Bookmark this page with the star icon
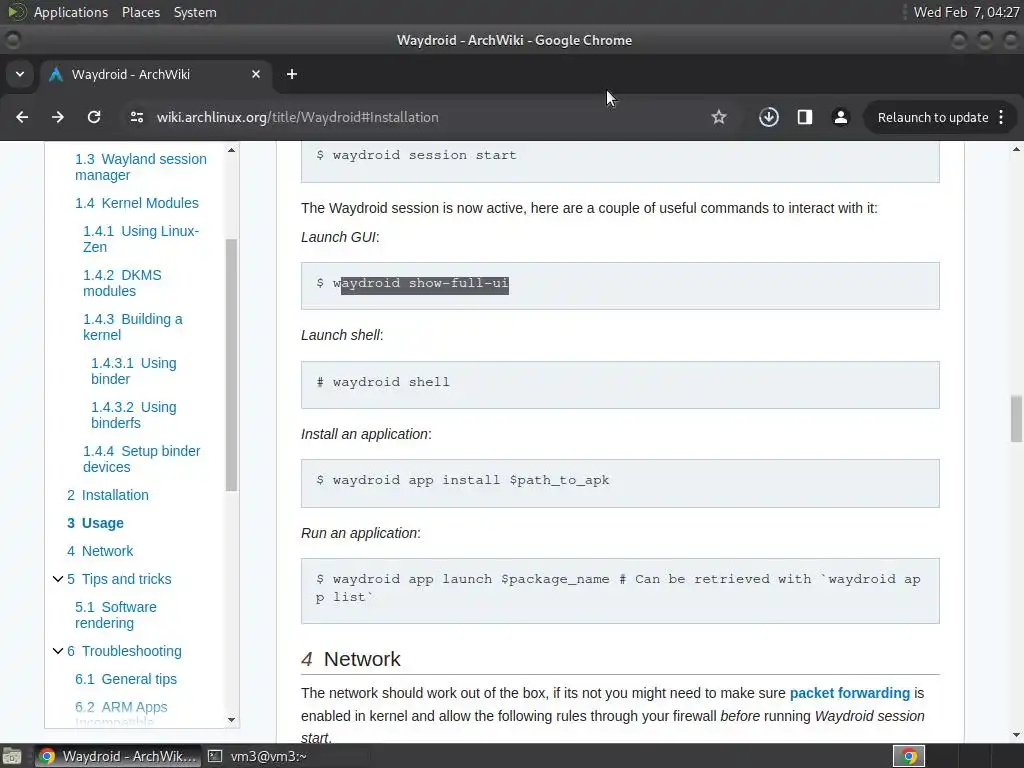Viewport: 1024px width, 768px height. click(719, 117)
